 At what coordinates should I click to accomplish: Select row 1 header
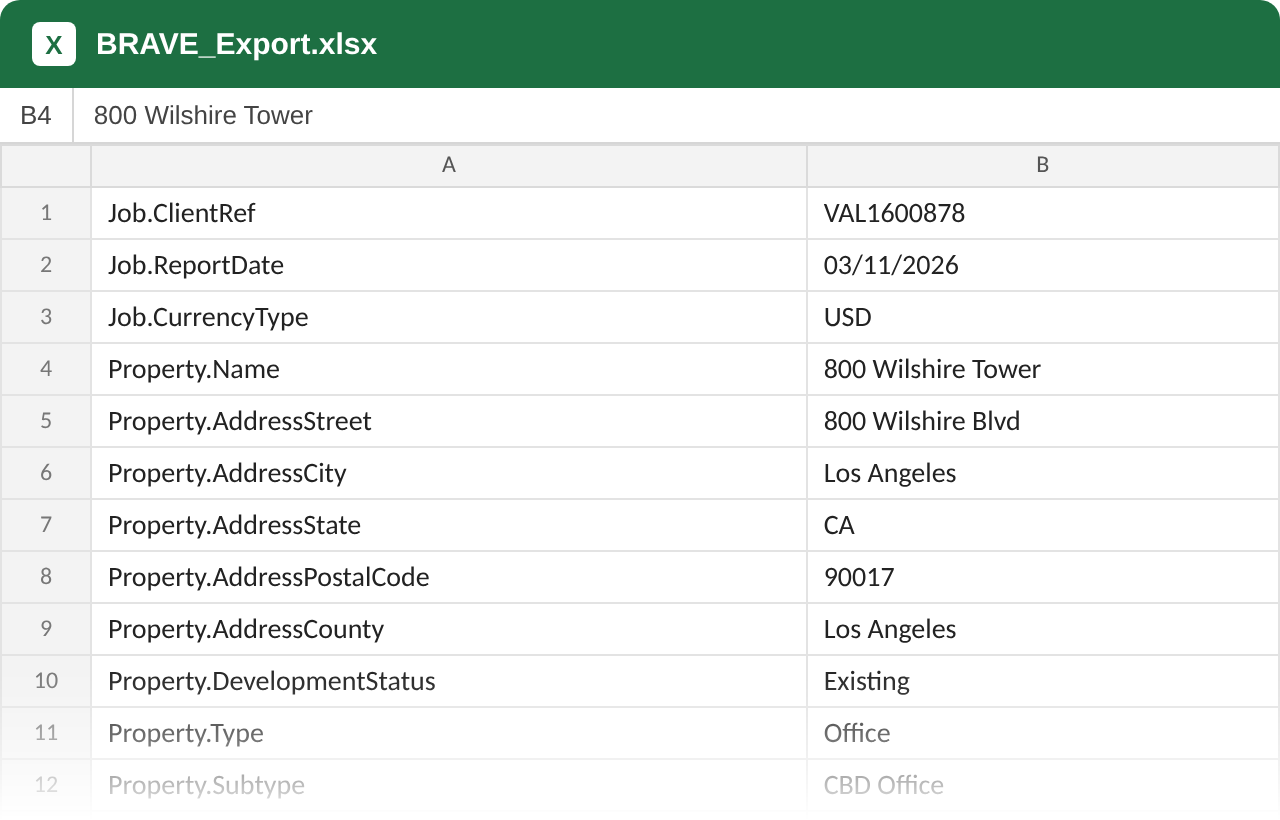click(x=46, y=213)
